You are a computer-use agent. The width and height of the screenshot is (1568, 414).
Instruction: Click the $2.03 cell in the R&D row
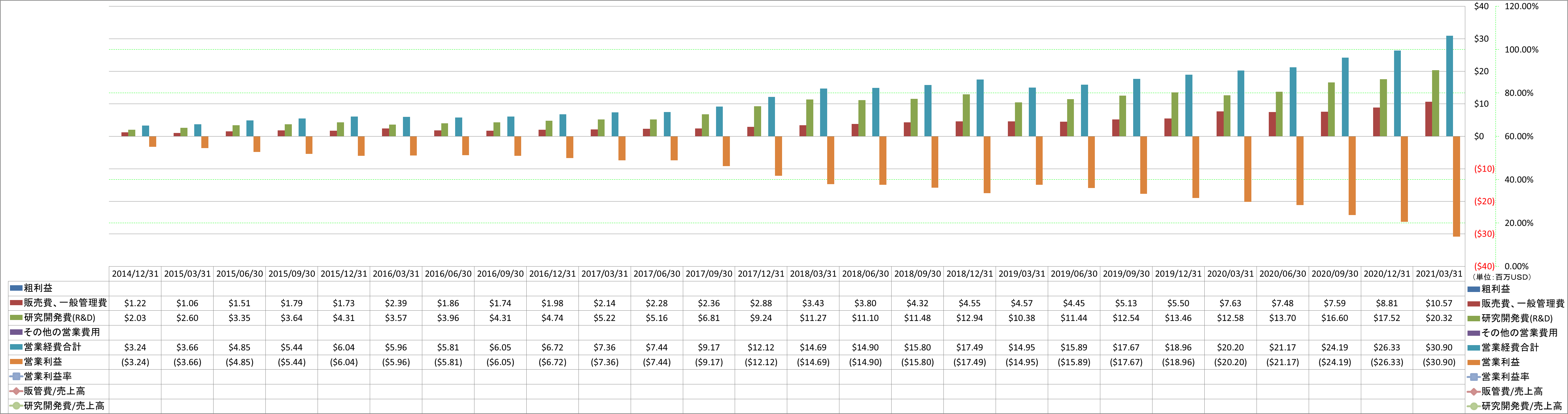click(x=135, y=318)
